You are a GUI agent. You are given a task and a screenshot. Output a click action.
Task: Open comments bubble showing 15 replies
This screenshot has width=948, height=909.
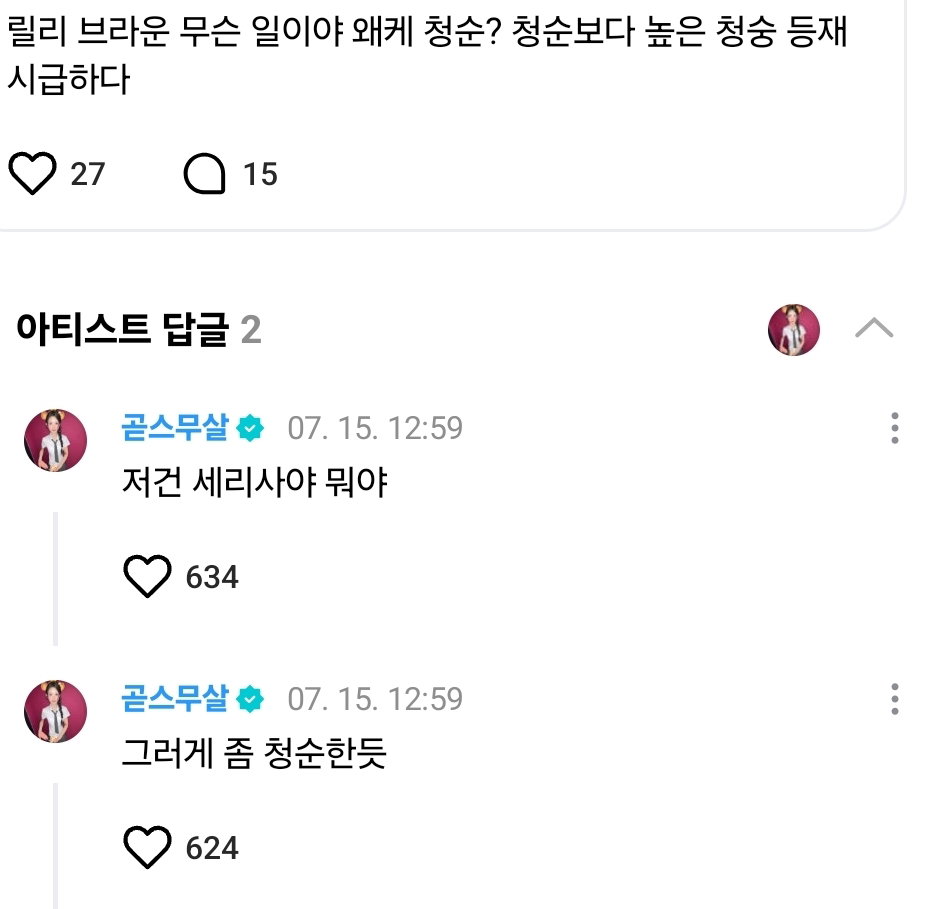coord(204,174)
